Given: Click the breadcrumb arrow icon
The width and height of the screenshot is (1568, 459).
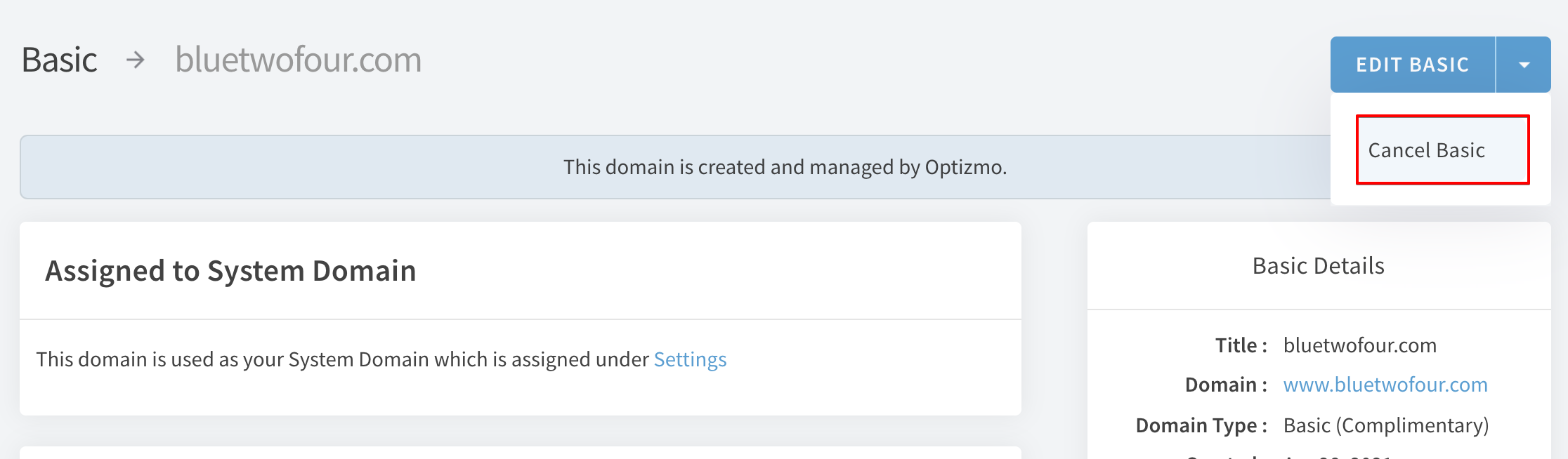Looking at the screenshot, I should pos(136,60).
